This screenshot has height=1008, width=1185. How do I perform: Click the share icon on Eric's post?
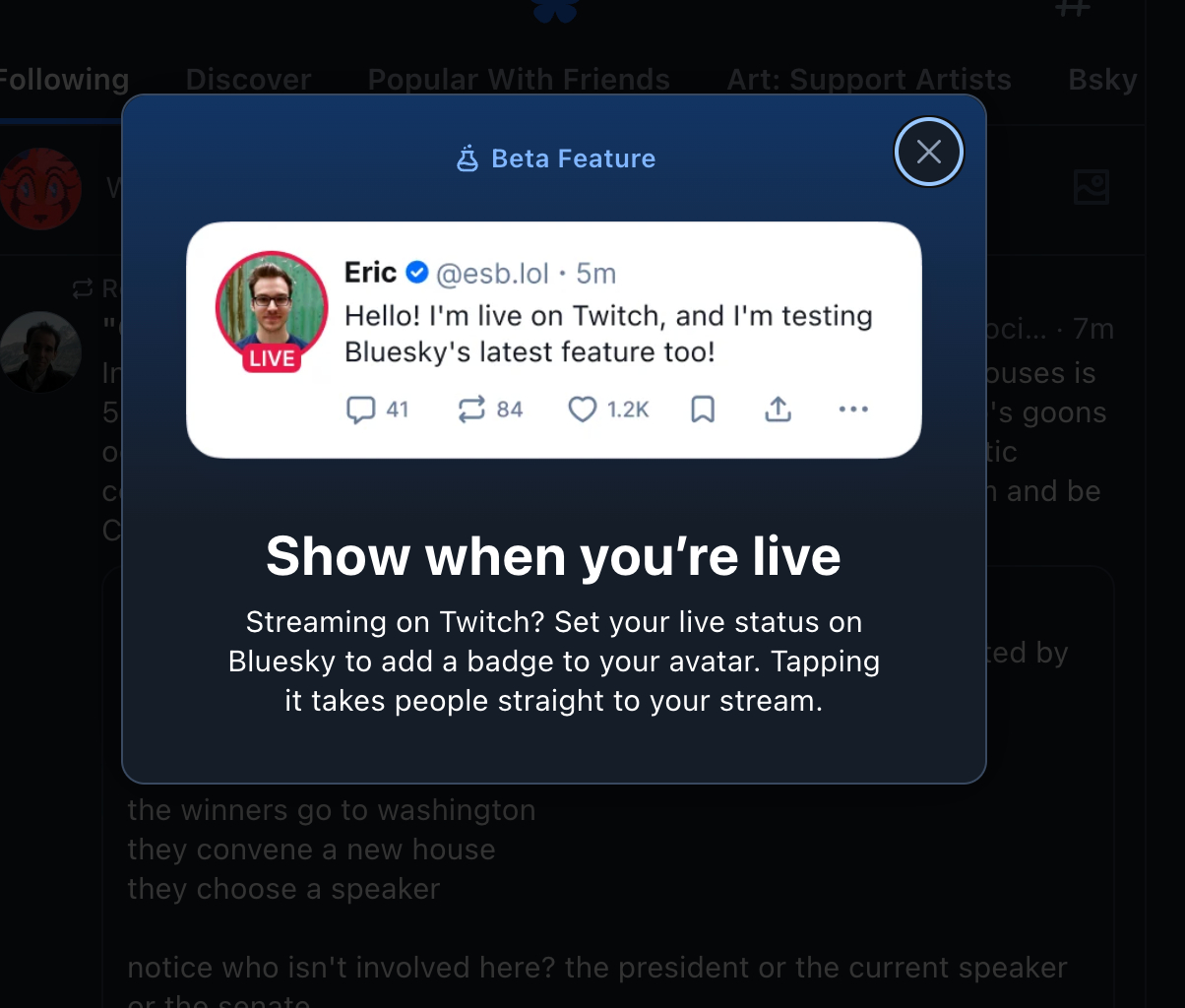[779, 409]
